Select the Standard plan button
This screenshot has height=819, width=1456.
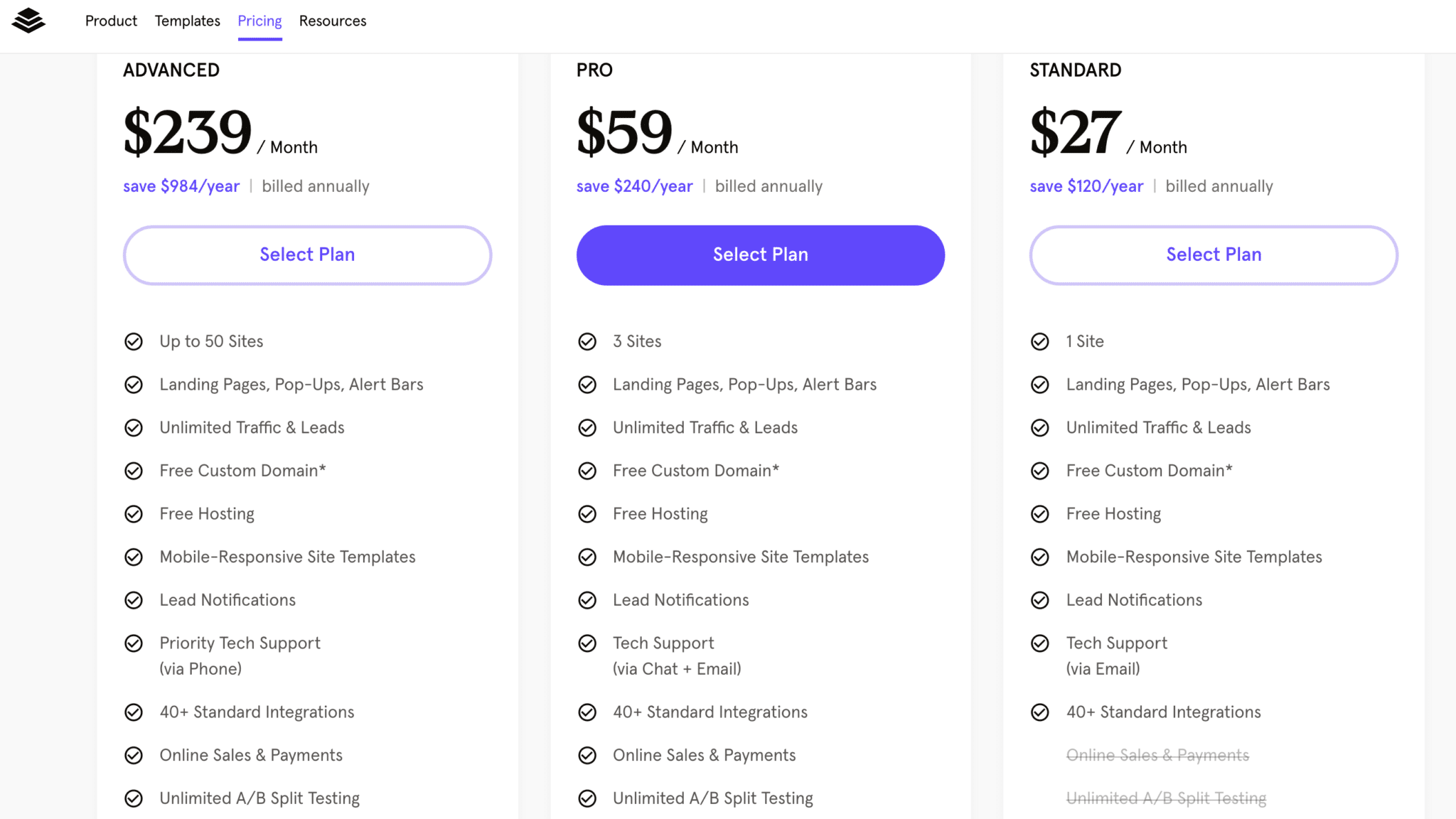[x=1214, y=255]
